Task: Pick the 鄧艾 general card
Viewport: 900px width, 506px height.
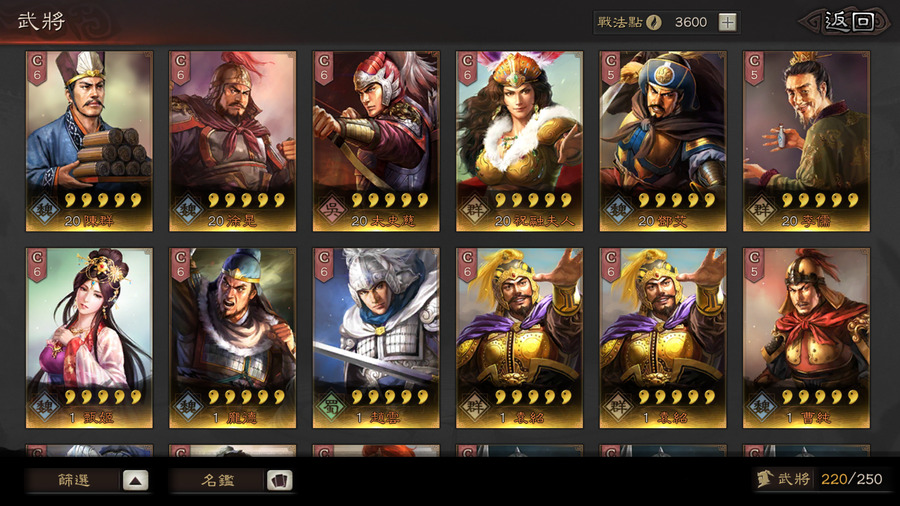Action: pyautogui.click(x=663, y=141)
